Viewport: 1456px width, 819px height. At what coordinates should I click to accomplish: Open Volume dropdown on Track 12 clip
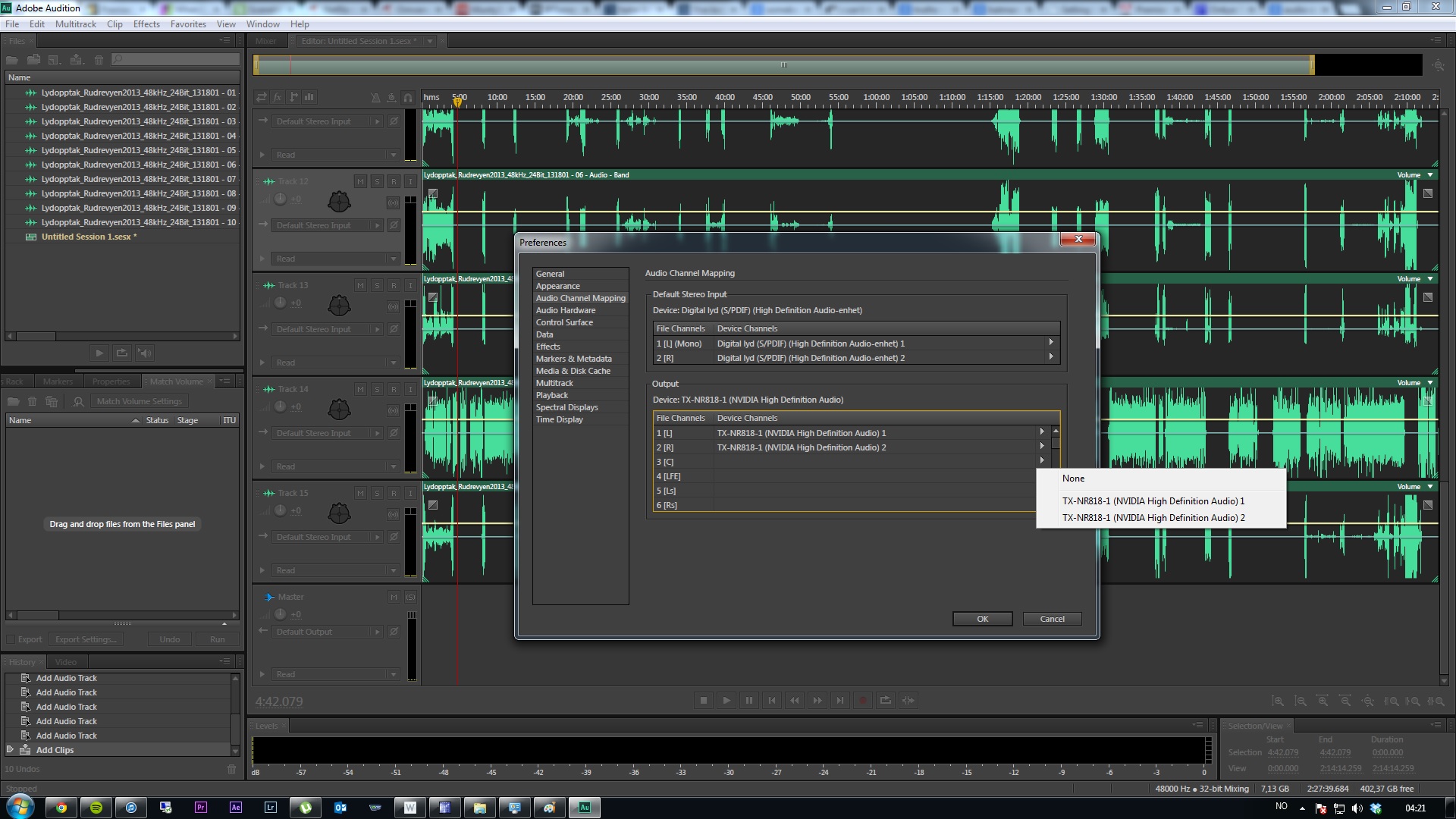coord(1430,175)
